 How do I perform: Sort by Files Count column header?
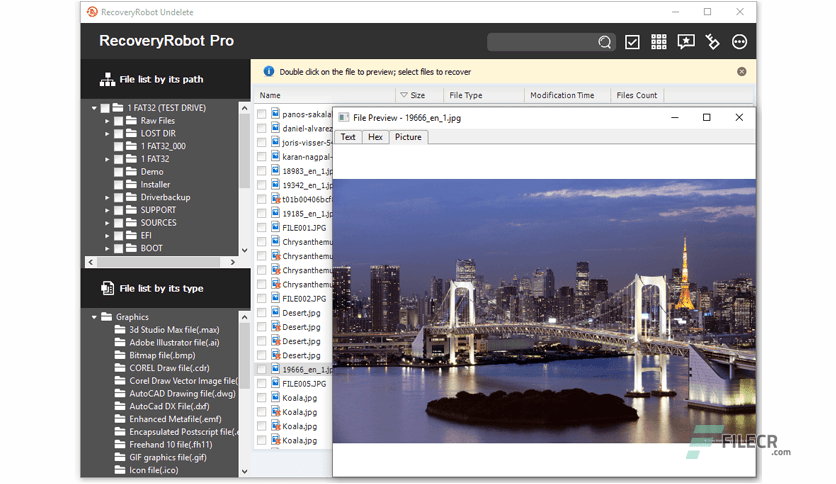tap(637, 95)
